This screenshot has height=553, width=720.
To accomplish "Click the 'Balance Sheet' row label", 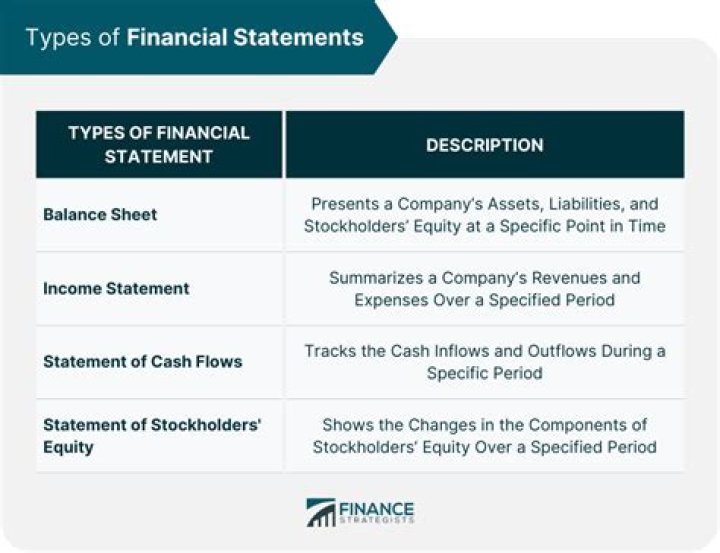I will [100, 214].
